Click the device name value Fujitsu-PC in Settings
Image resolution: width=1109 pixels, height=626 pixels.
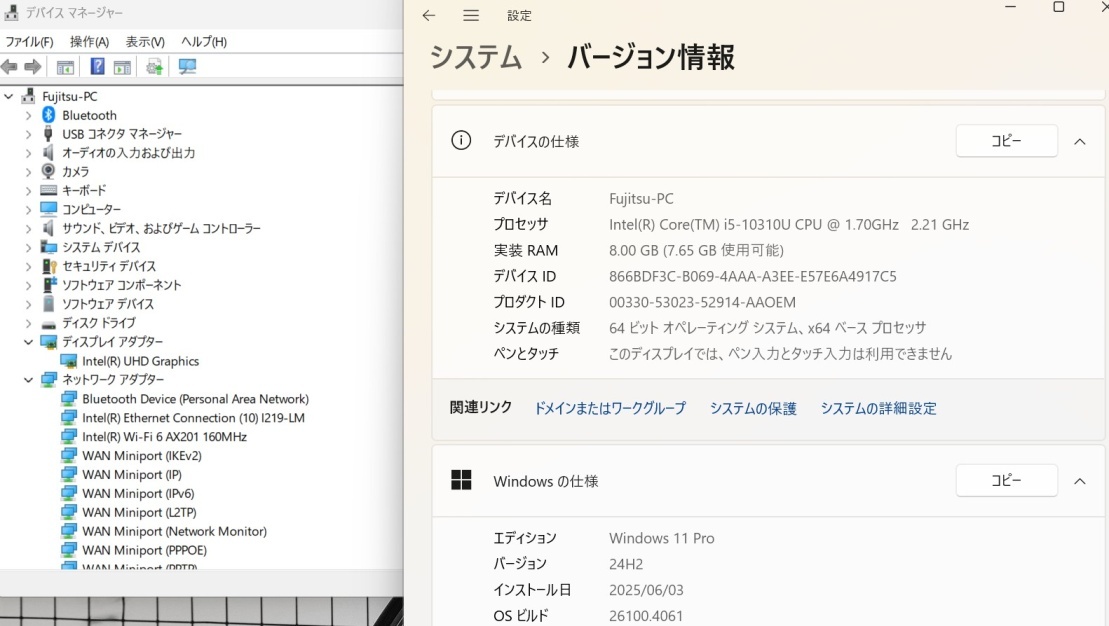641,199
